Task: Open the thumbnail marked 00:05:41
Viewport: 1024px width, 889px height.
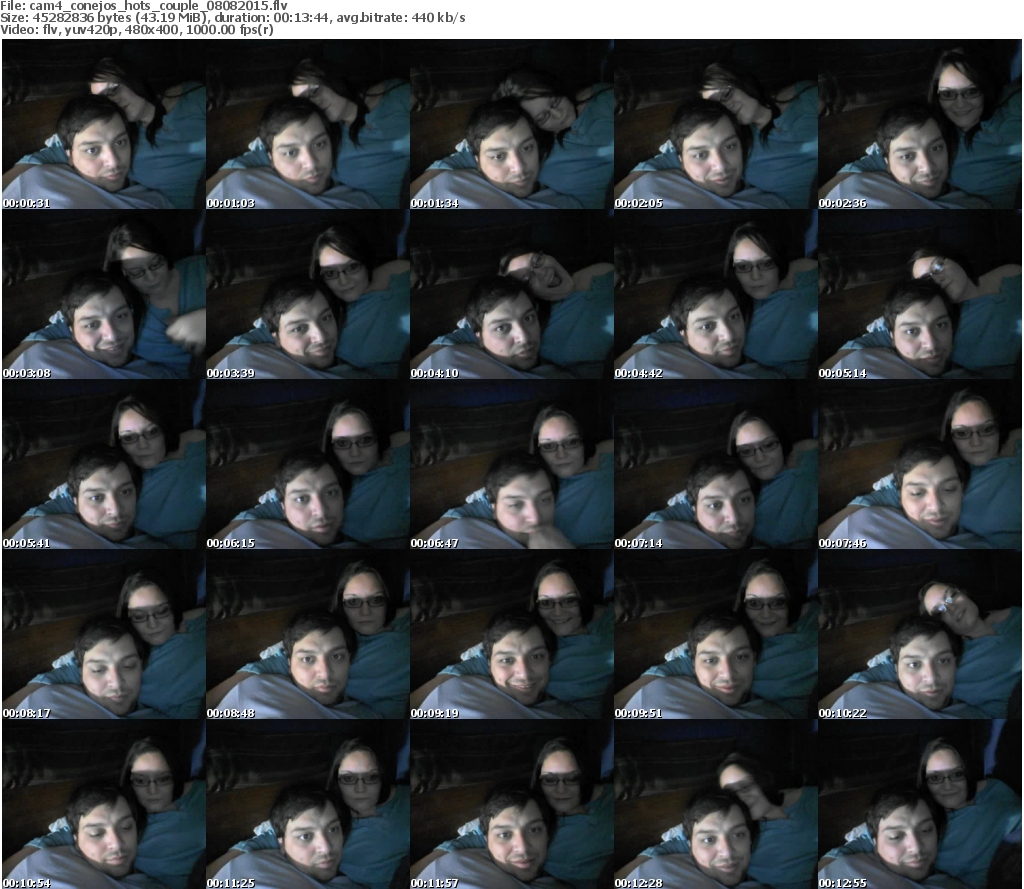Action: pos(104,464)
